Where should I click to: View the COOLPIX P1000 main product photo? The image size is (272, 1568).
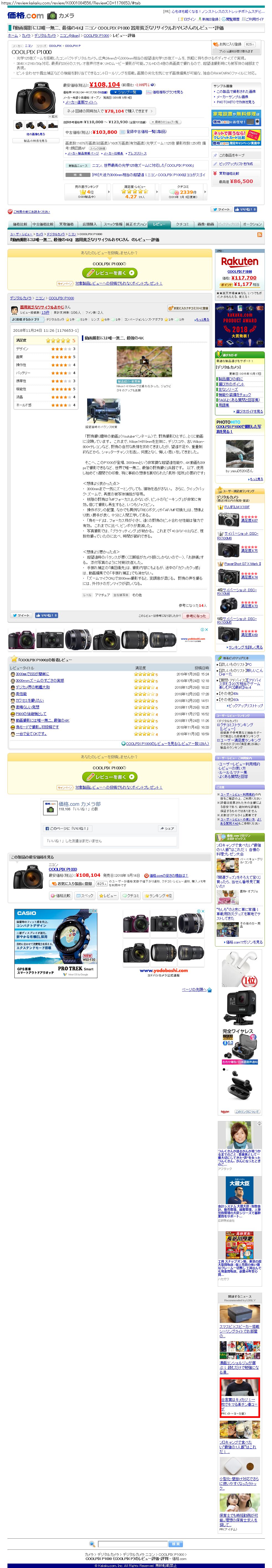36,98
